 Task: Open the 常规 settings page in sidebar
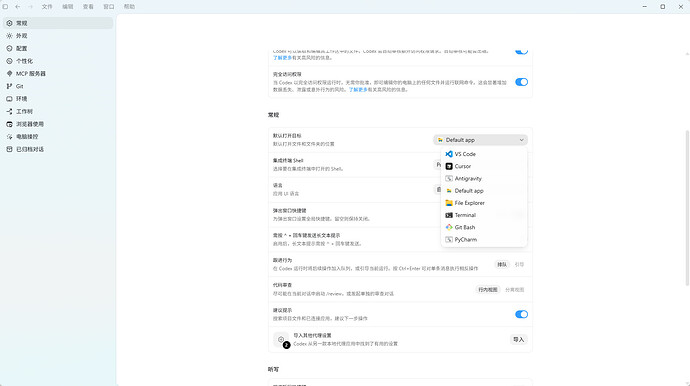58,23
